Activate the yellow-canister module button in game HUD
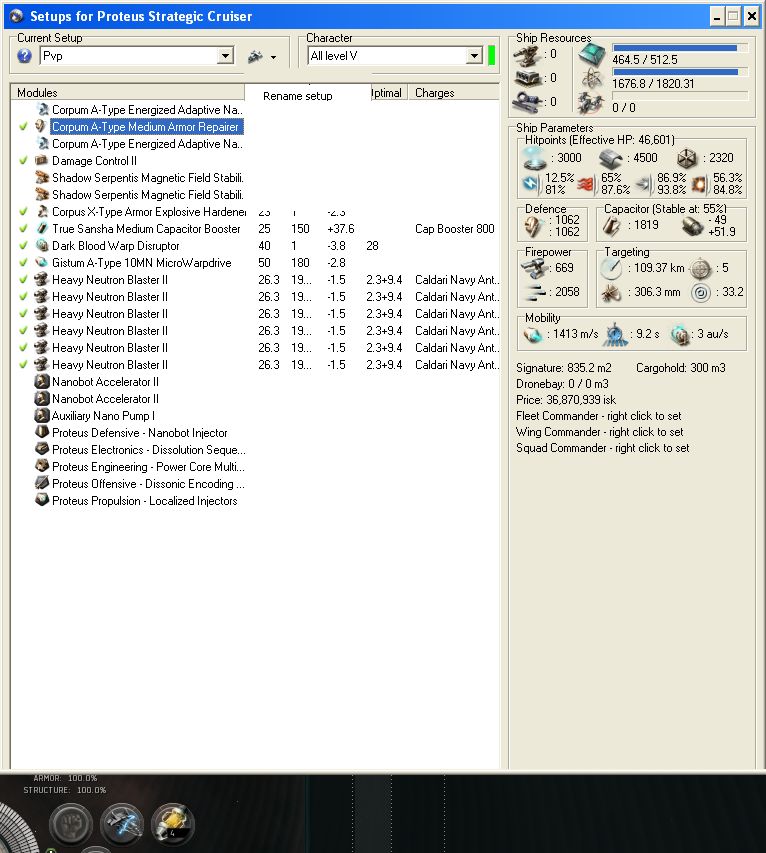The height and width of the screenshot is (853, 766). coord(173,824)
